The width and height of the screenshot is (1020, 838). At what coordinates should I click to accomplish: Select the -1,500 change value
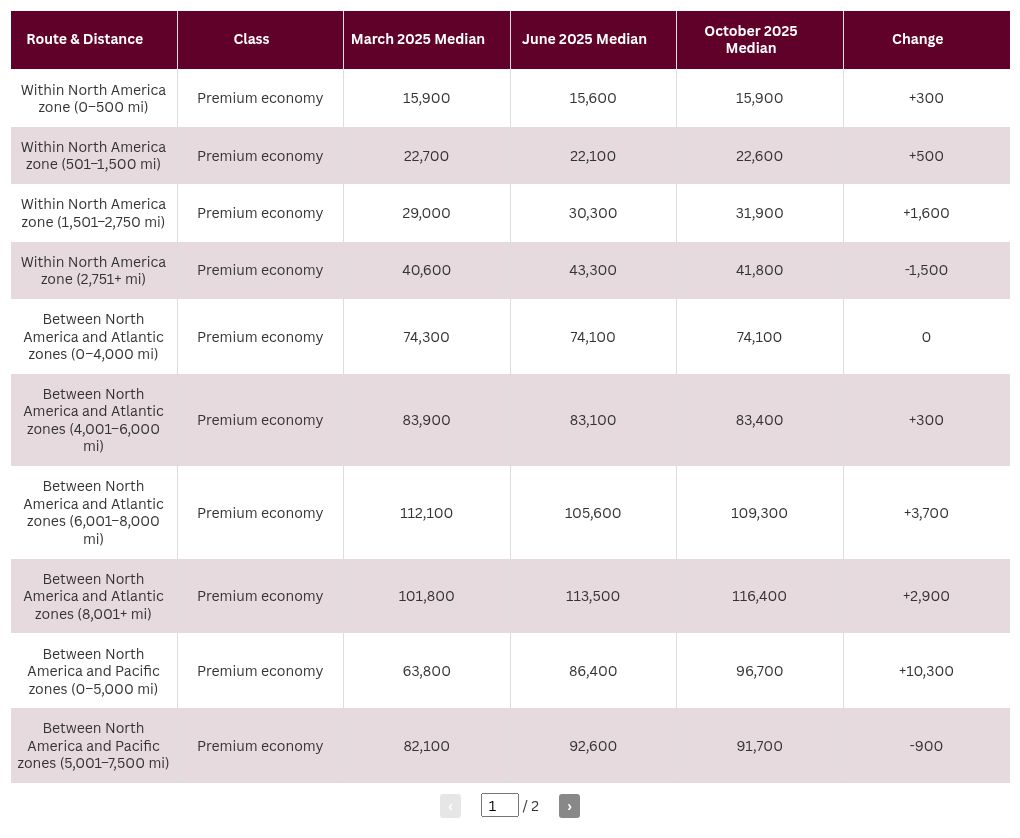[926, 270]
